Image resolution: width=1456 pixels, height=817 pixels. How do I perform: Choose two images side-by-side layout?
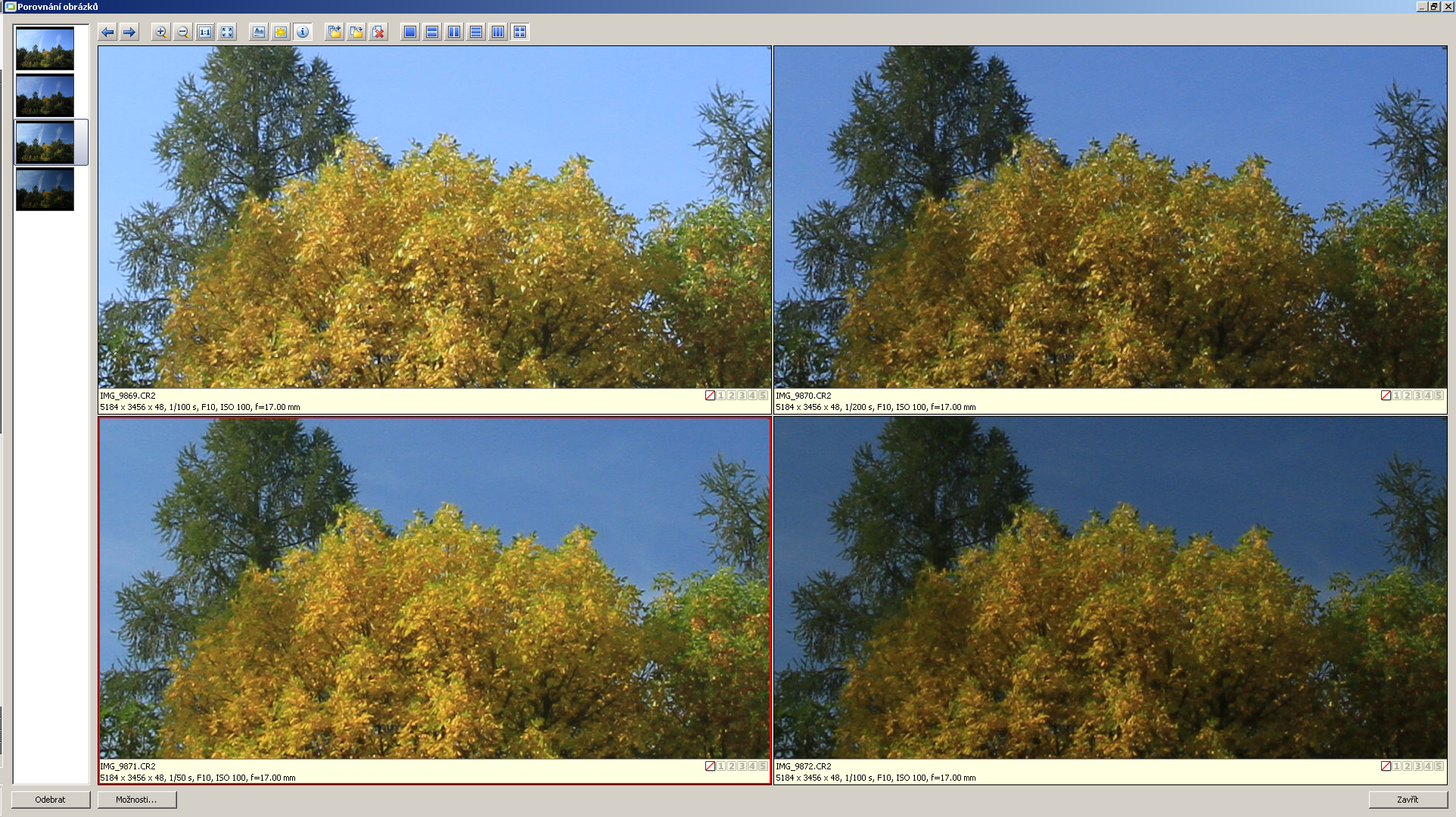pyautogui.click(x=454, y=33)
